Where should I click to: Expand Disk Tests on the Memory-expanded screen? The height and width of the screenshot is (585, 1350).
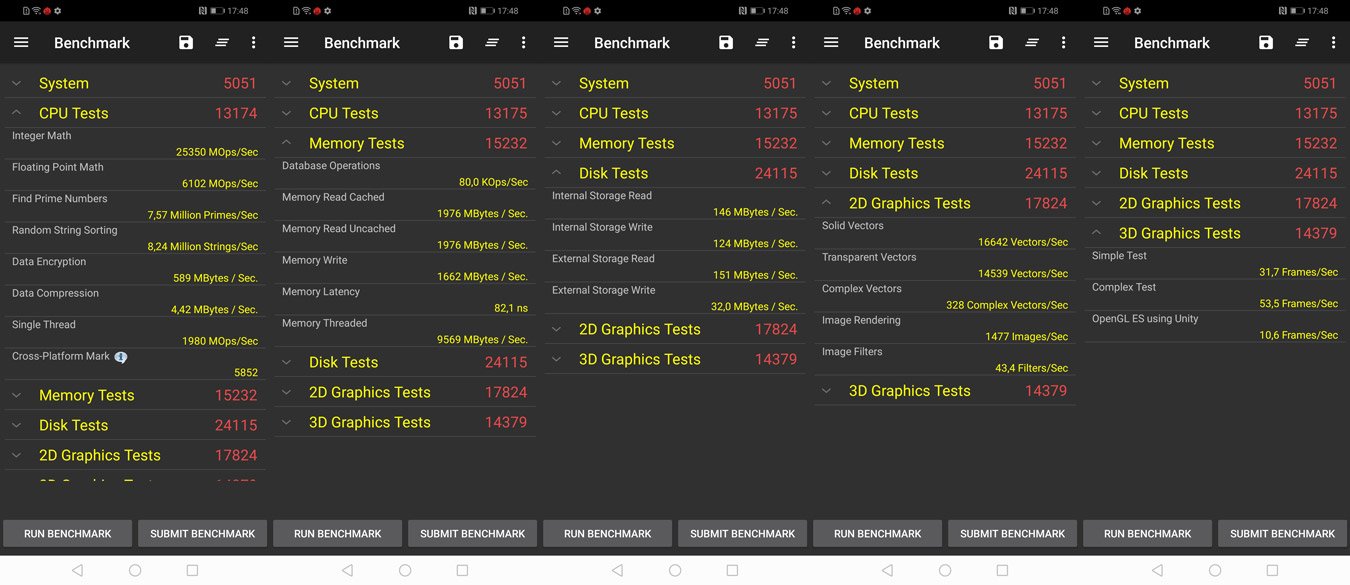(405, 362)
